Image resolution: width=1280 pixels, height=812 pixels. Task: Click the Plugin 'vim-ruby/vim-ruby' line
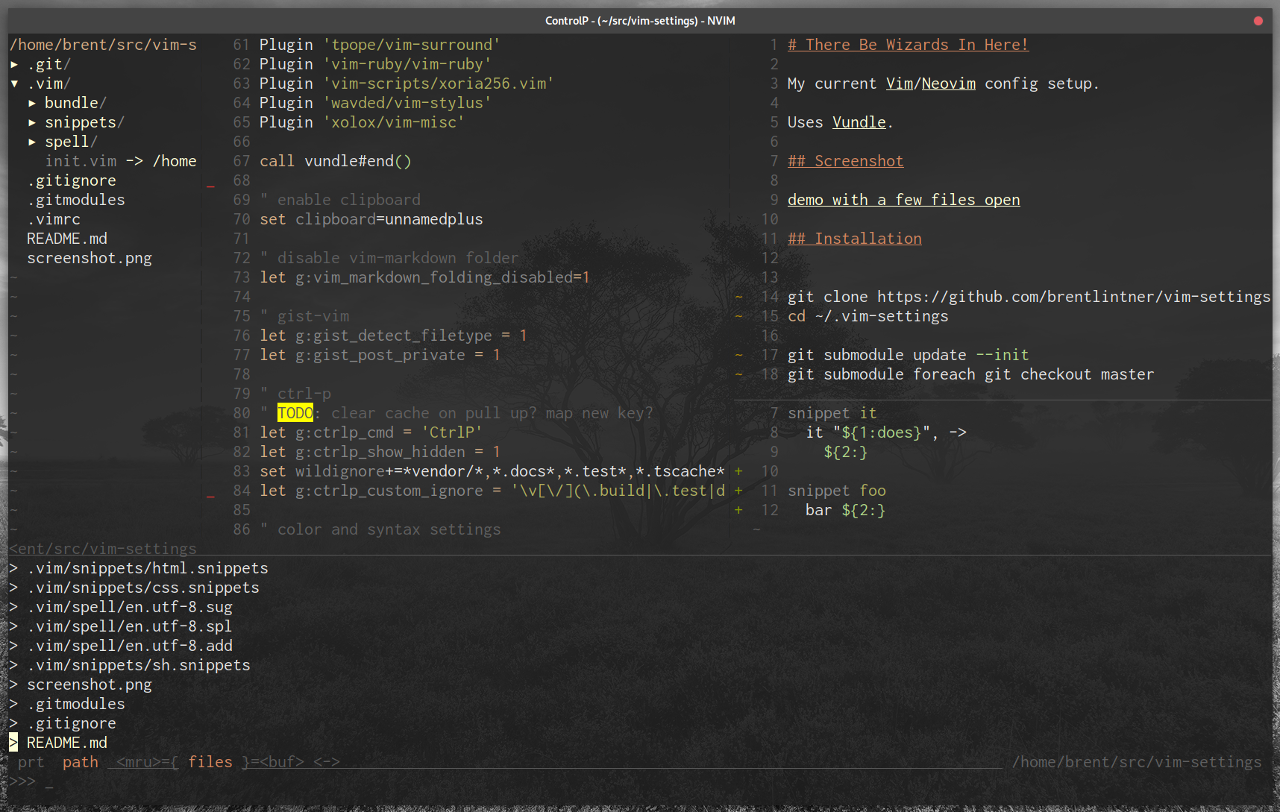point(375,64)
